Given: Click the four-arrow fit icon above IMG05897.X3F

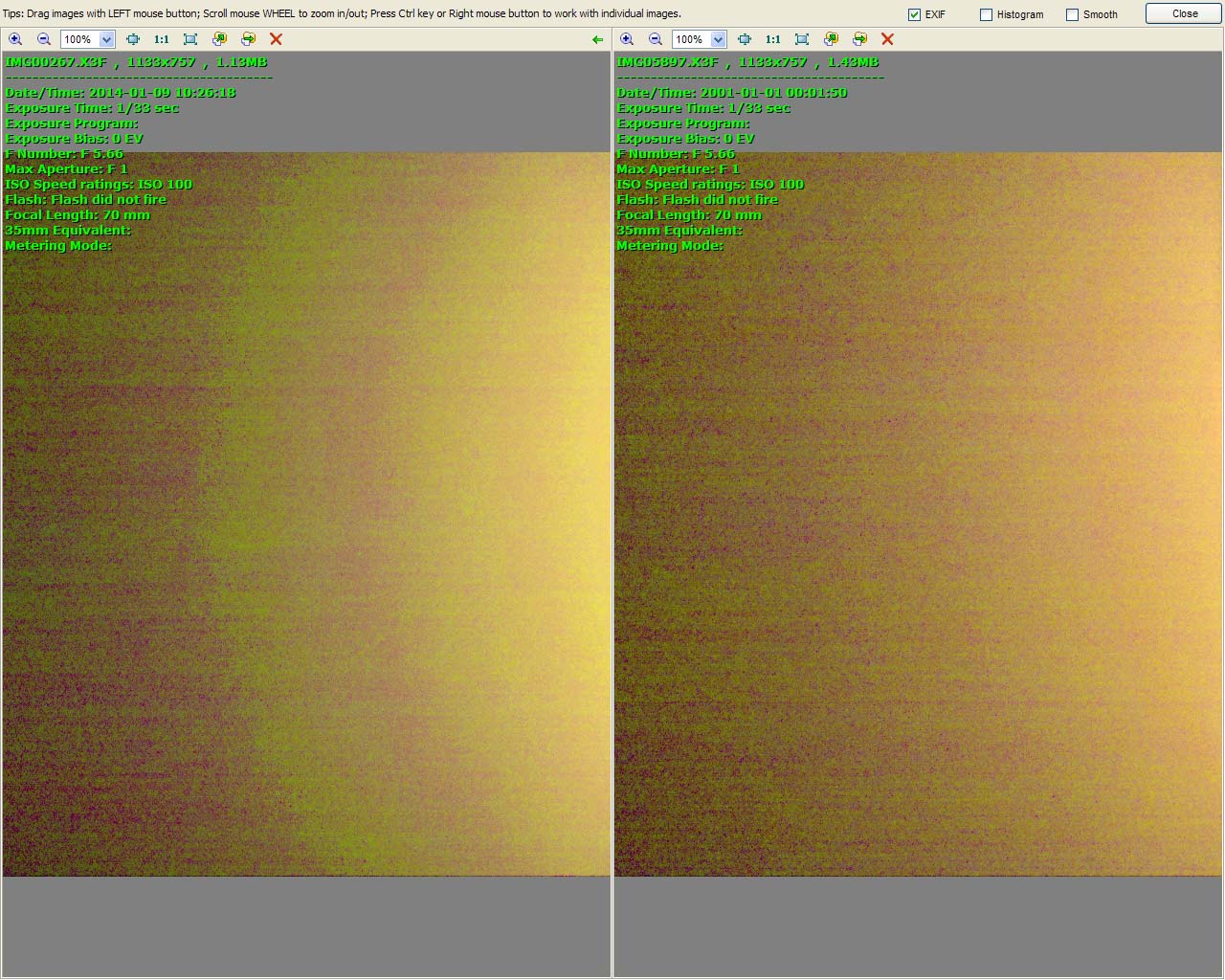Looking at the screenshot, I should tap(745, 39).
